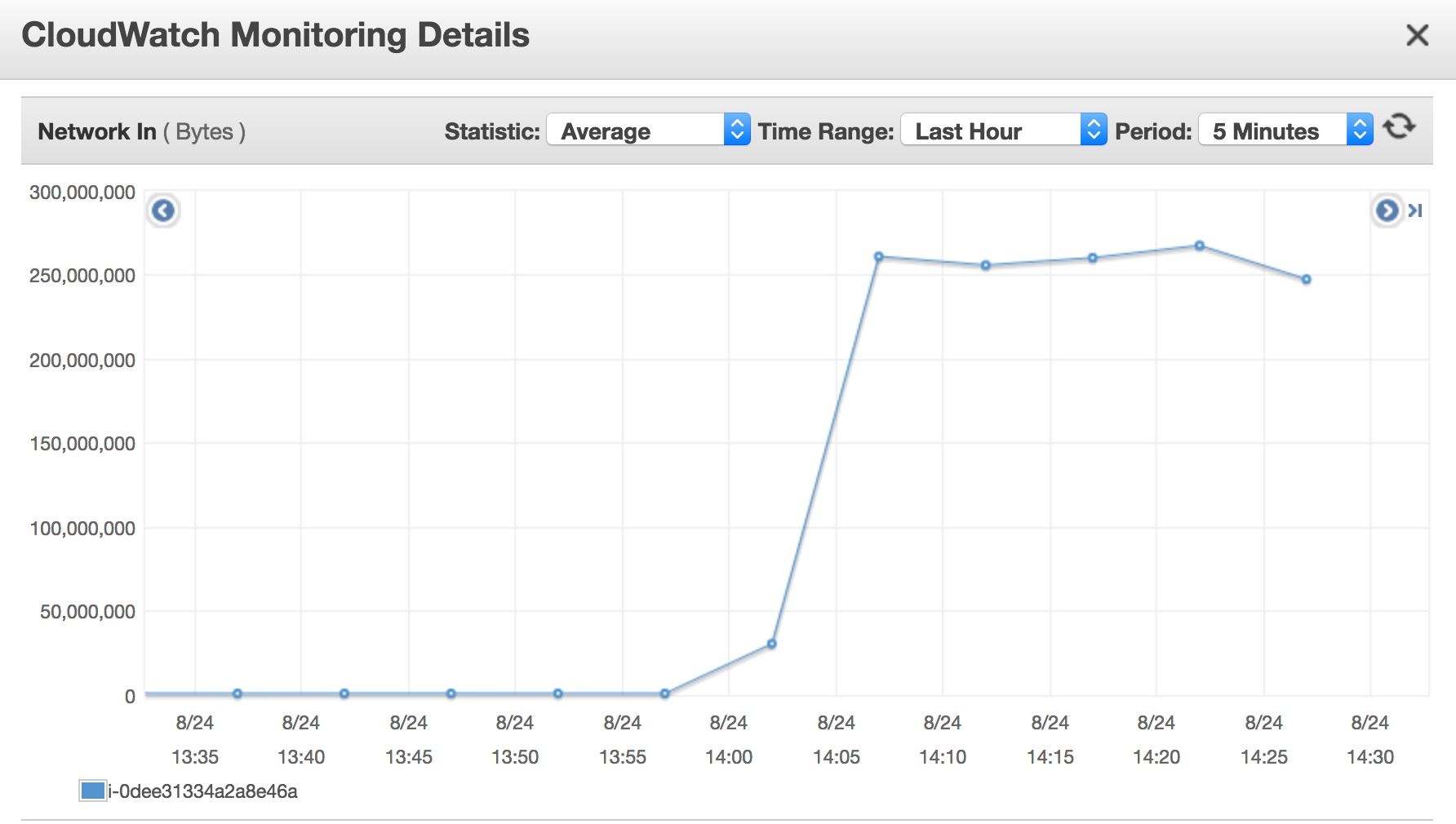
Task: Click the 14:00 x-axis time label
Action: tap(729, 757)
